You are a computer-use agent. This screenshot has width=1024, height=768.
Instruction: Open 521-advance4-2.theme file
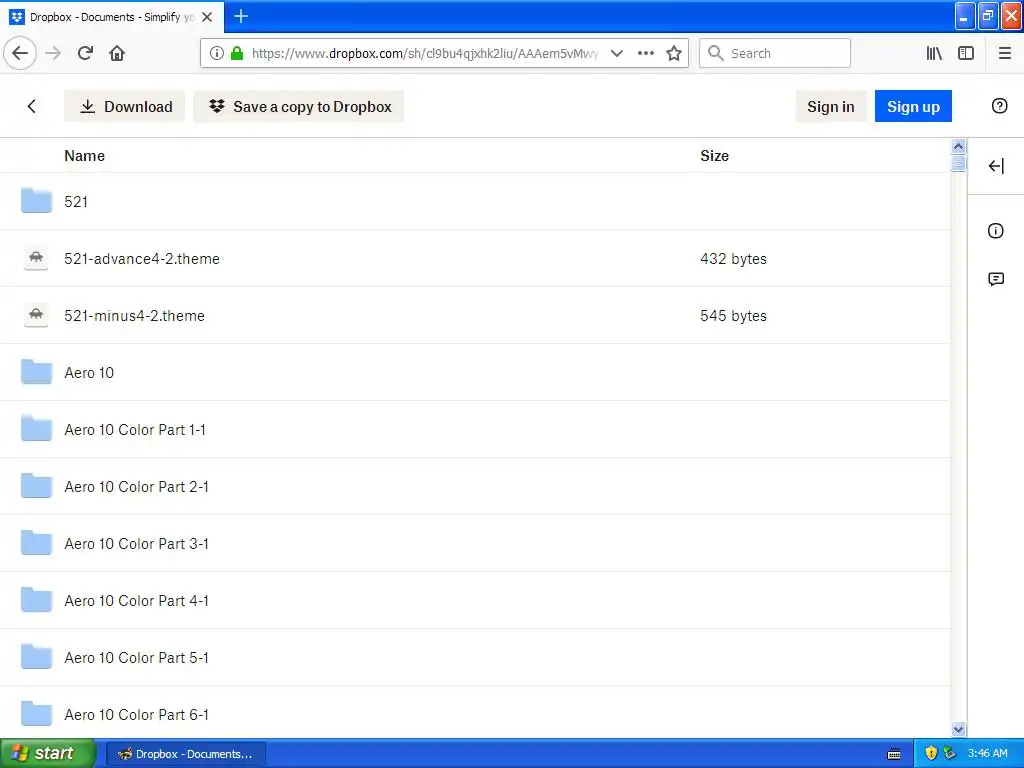(142, 259)
